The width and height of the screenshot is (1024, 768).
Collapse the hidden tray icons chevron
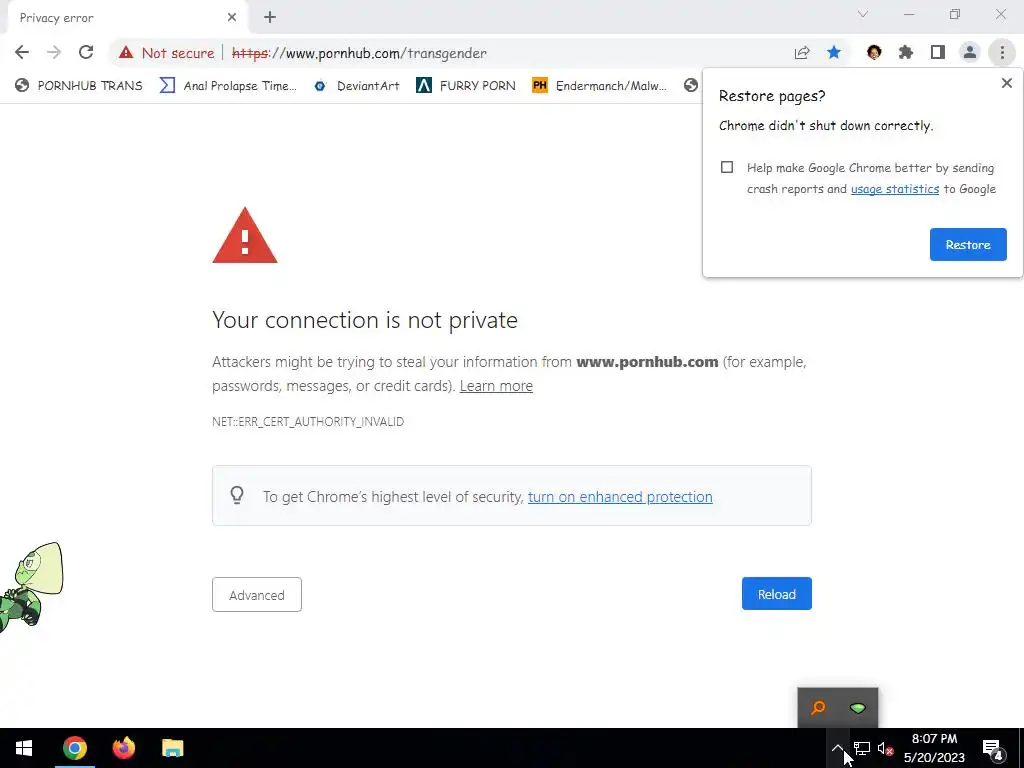click(837, 748)
